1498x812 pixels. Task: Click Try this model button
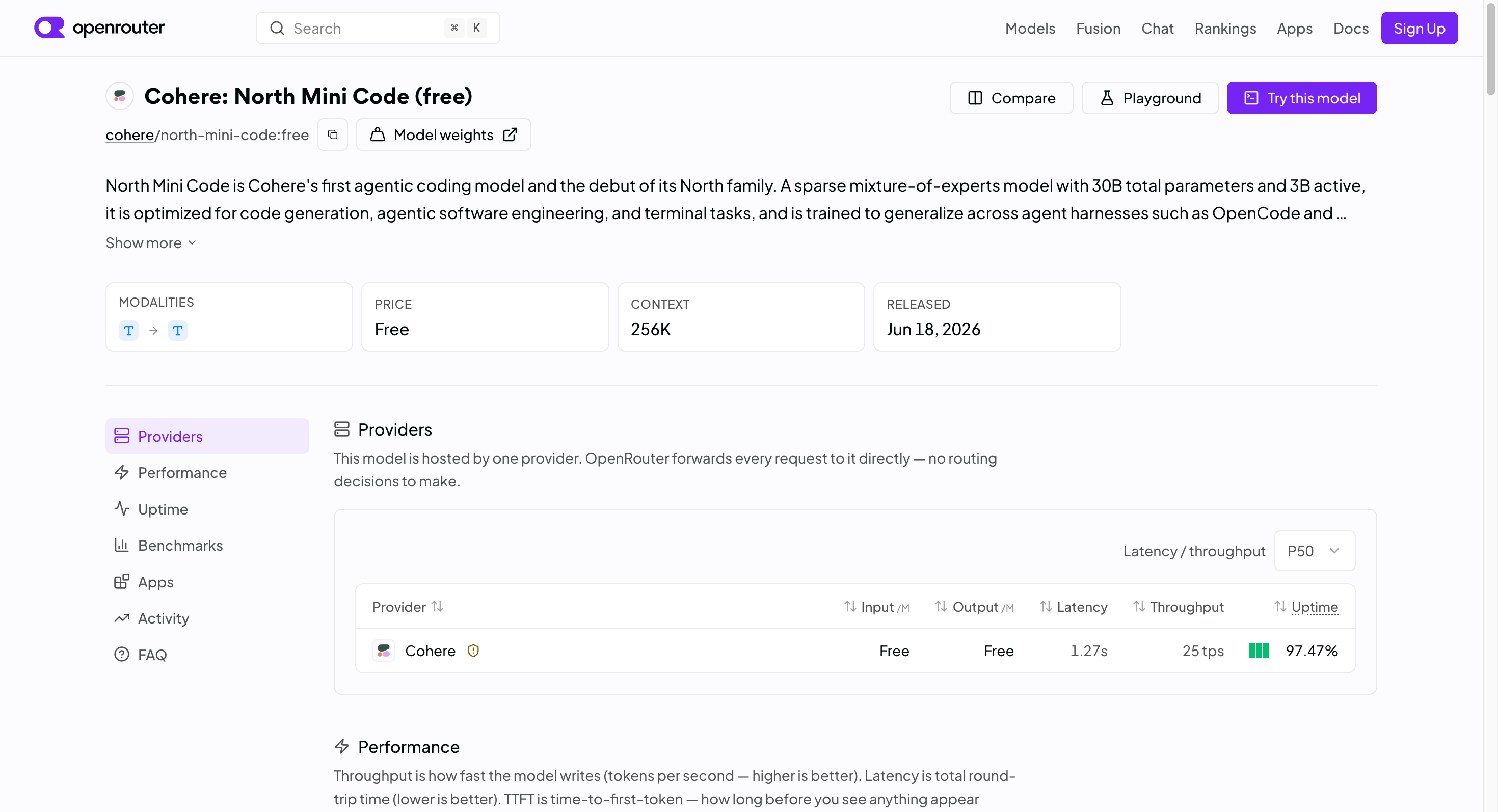(x=1302, y=98)
